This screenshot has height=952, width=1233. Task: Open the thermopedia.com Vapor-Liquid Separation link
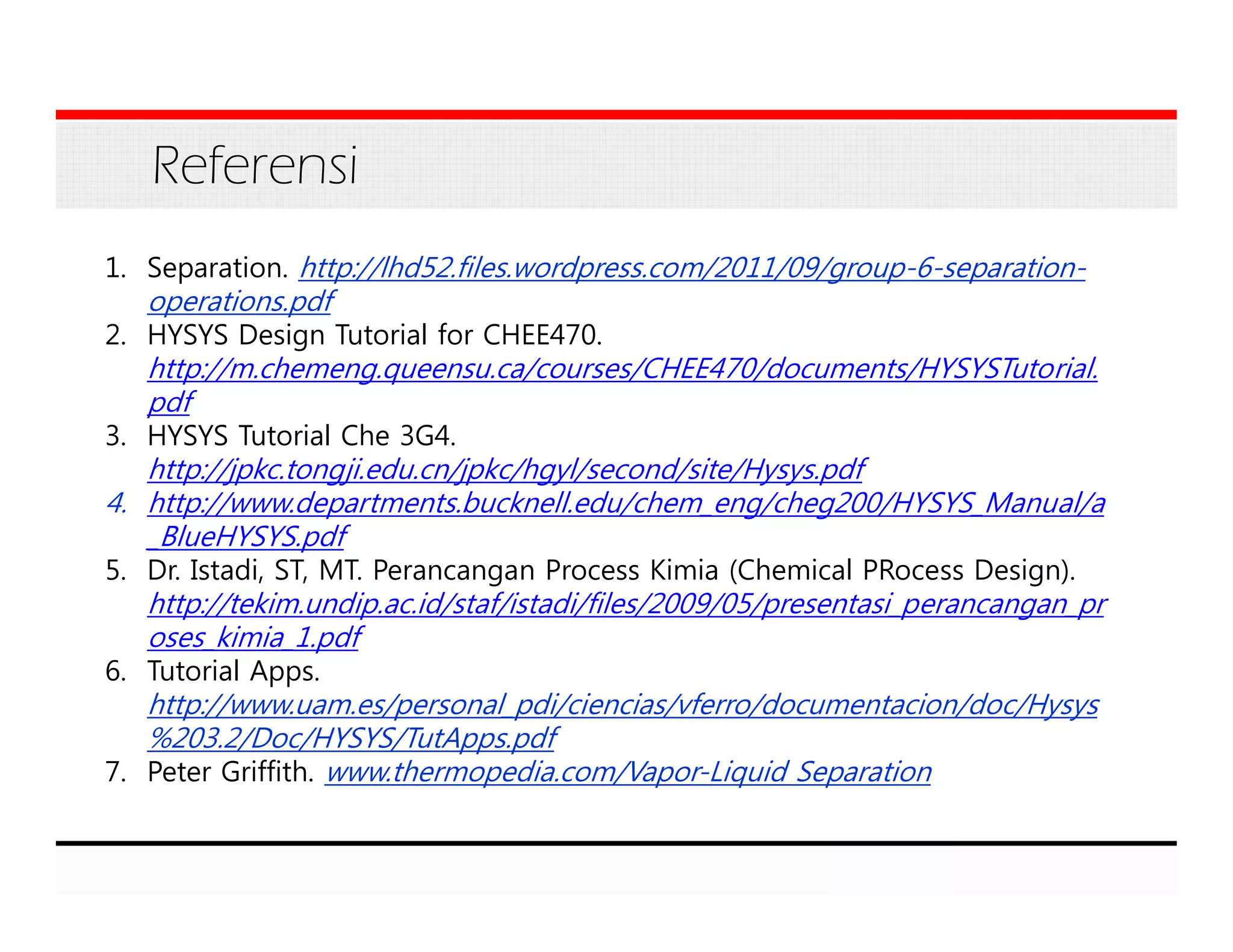(629, 772)
